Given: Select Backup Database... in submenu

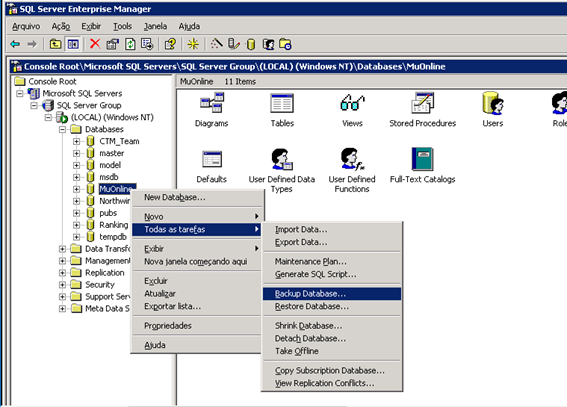Looking at the screenshot, I should click(332, 294).
